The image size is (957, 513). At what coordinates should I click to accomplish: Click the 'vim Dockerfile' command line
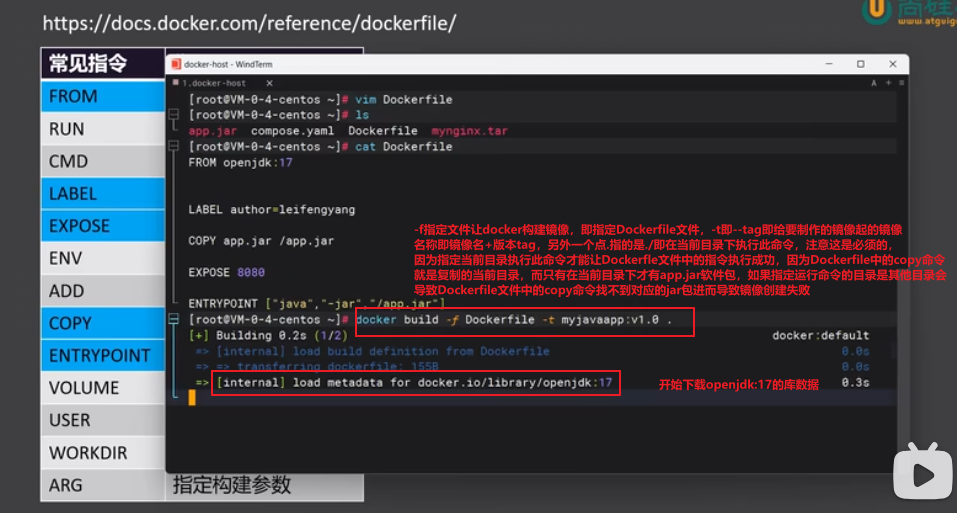(320, 99)
